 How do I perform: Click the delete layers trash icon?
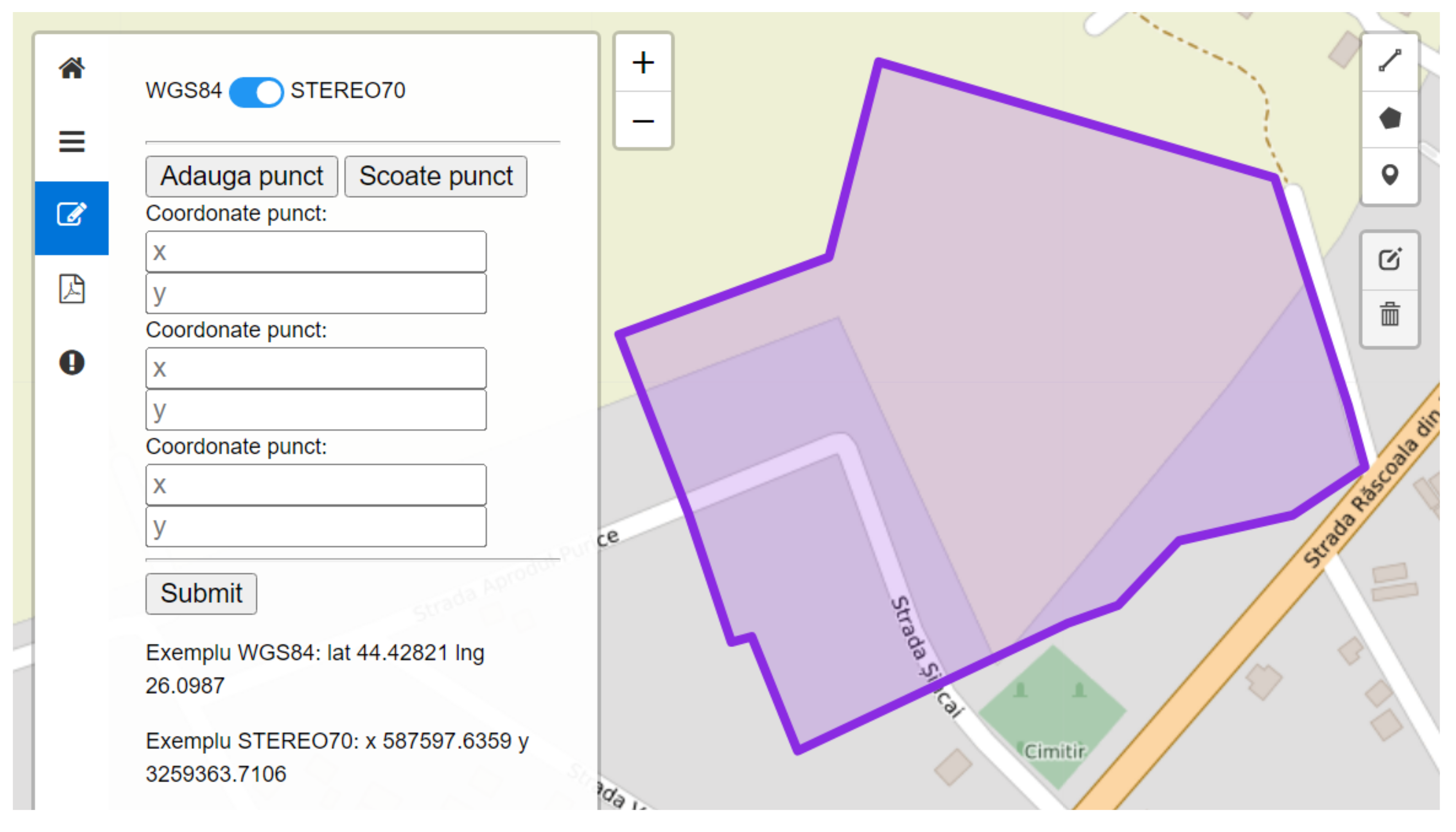[x=1390, y=315]
